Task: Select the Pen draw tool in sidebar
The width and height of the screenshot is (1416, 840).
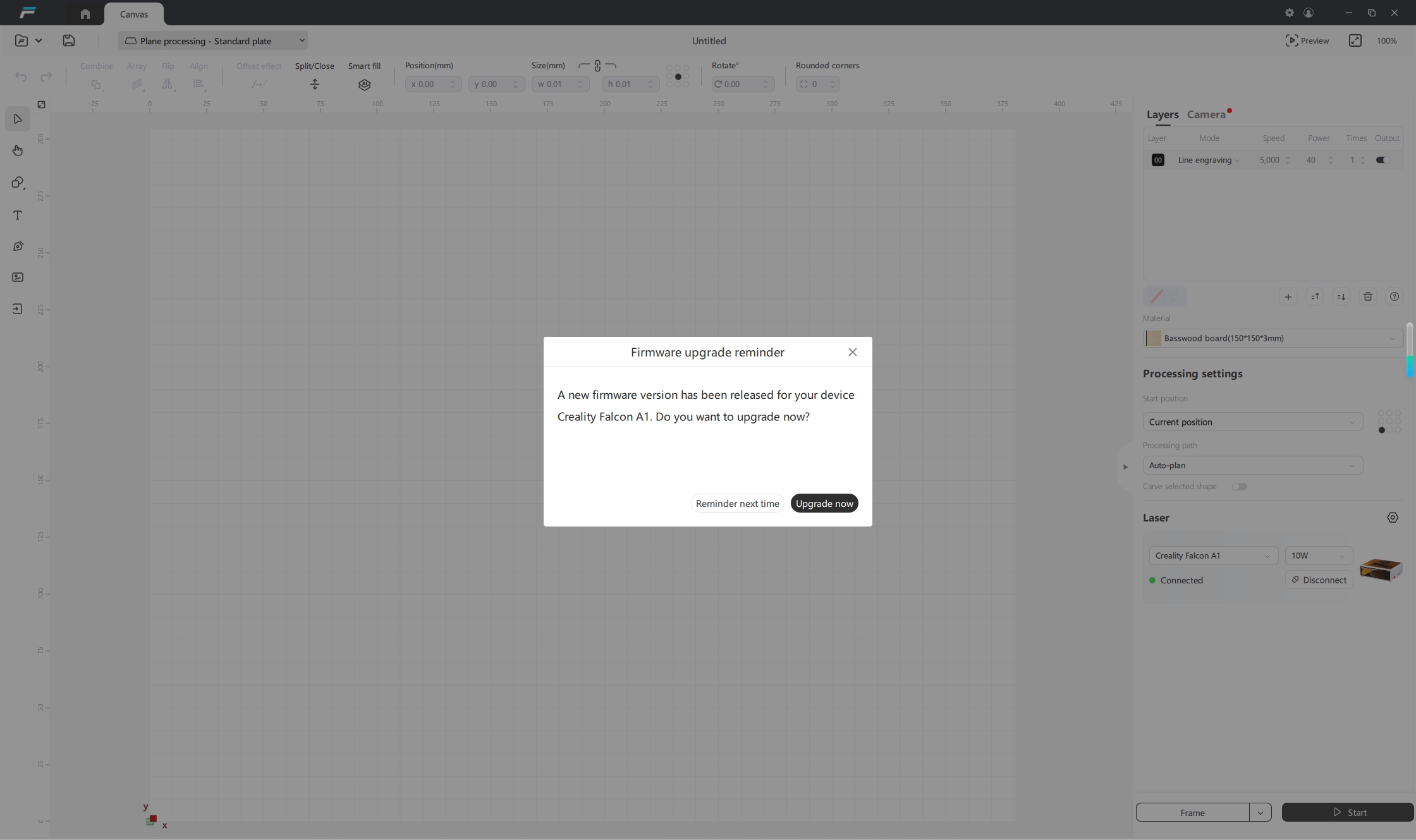Action: pyautogui.click(x=18, y=246)
